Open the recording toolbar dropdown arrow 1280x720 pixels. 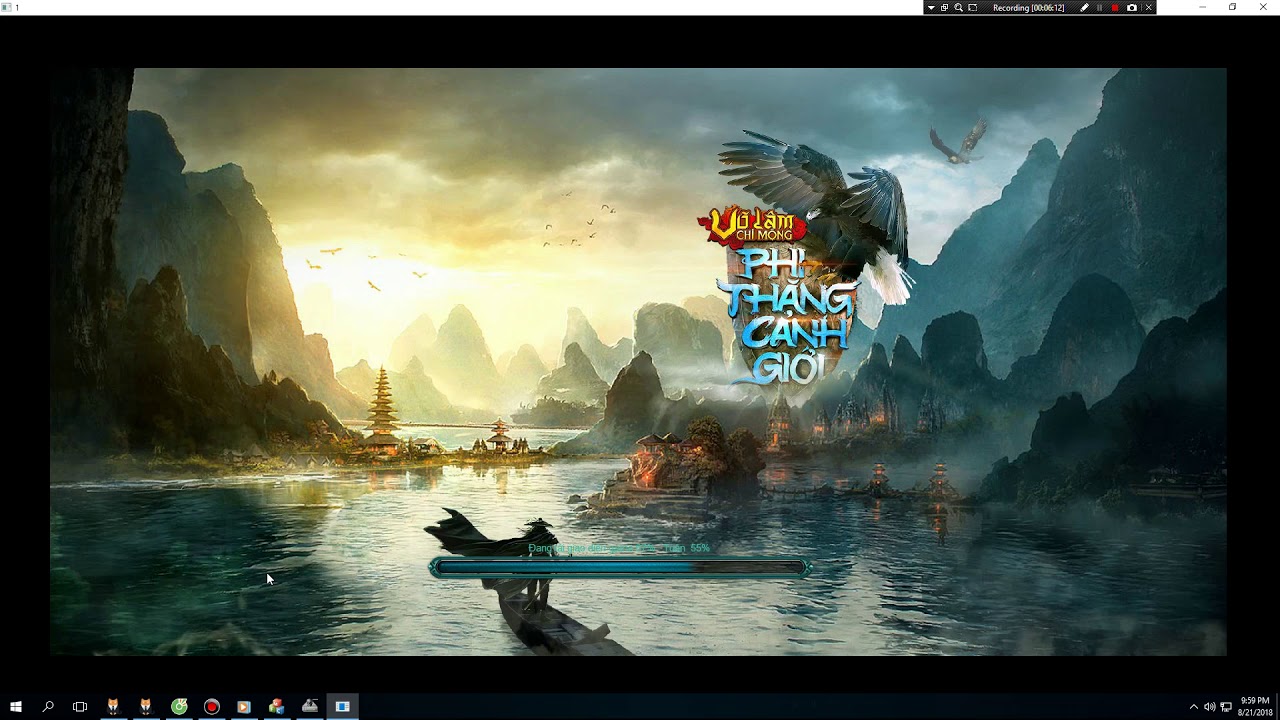tap(931, 7)
